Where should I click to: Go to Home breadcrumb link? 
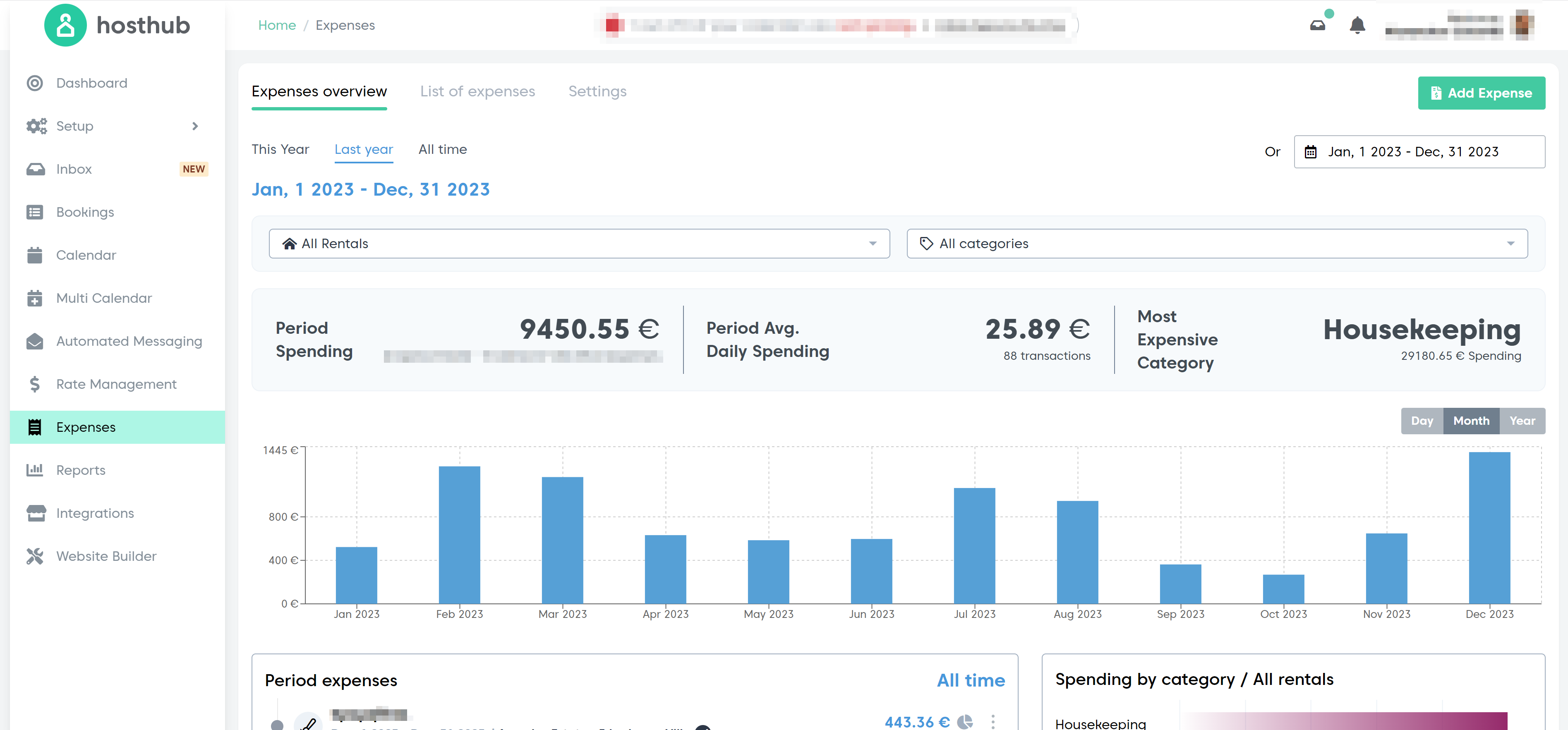277,26
